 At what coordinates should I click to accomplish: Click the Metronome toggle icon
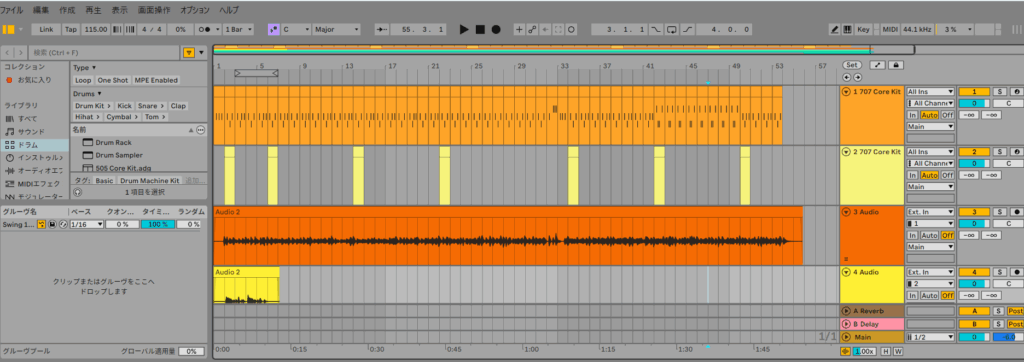click(205, 29)
